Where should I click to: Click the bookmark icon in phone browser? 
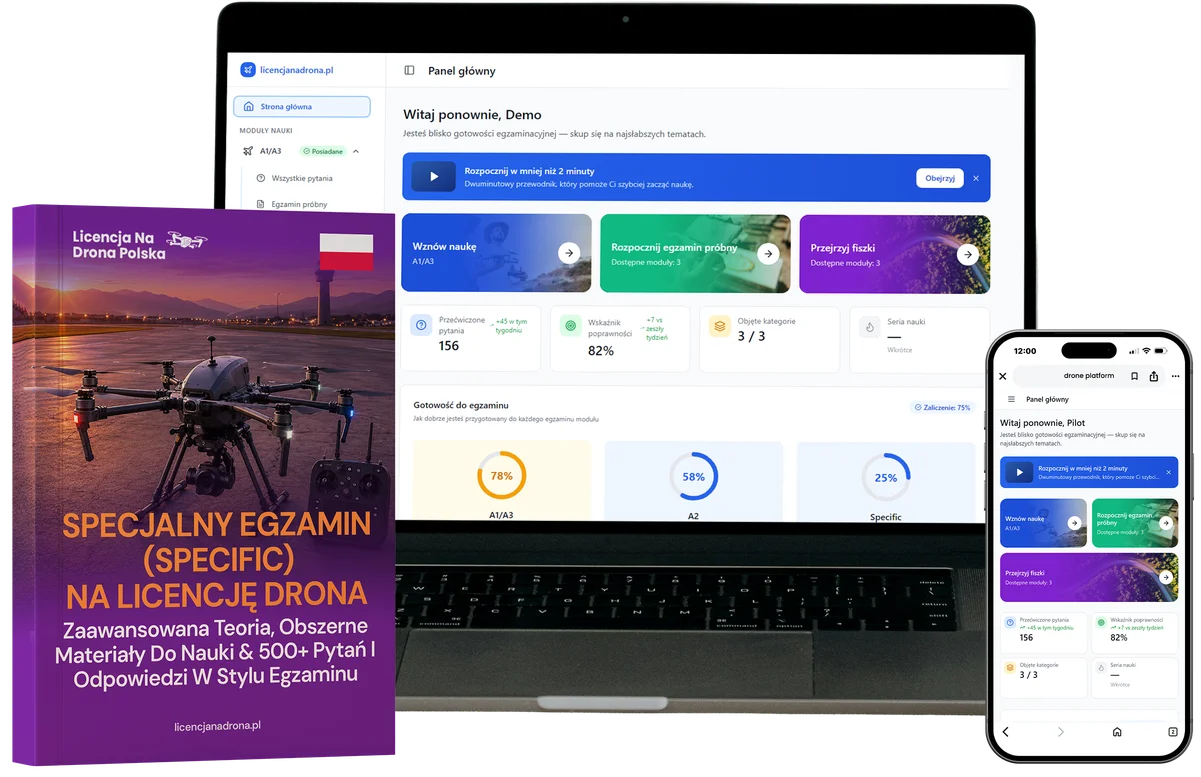click(1135, 376)
